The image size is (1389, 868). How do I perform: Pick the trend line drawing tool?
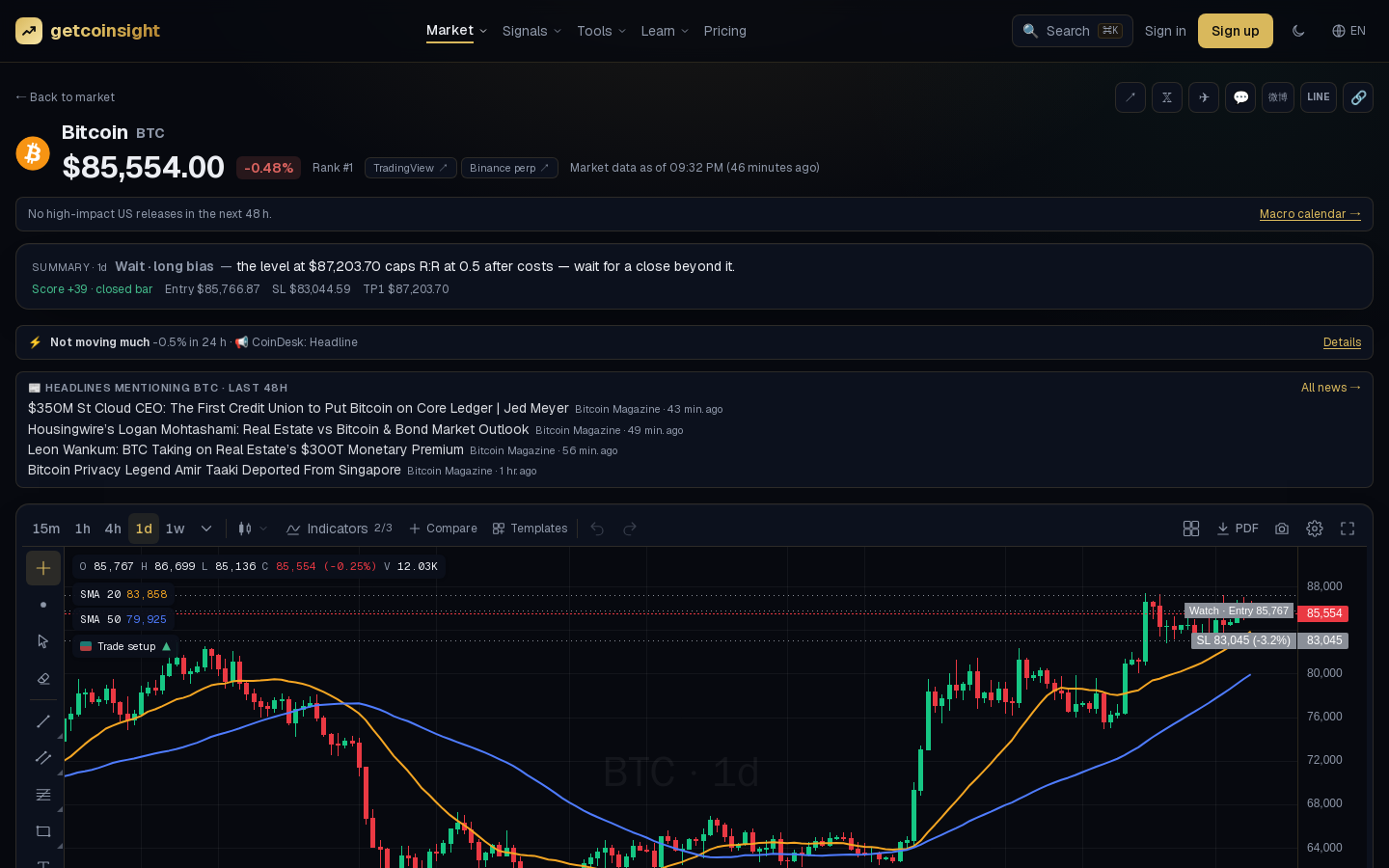[43, 721]
